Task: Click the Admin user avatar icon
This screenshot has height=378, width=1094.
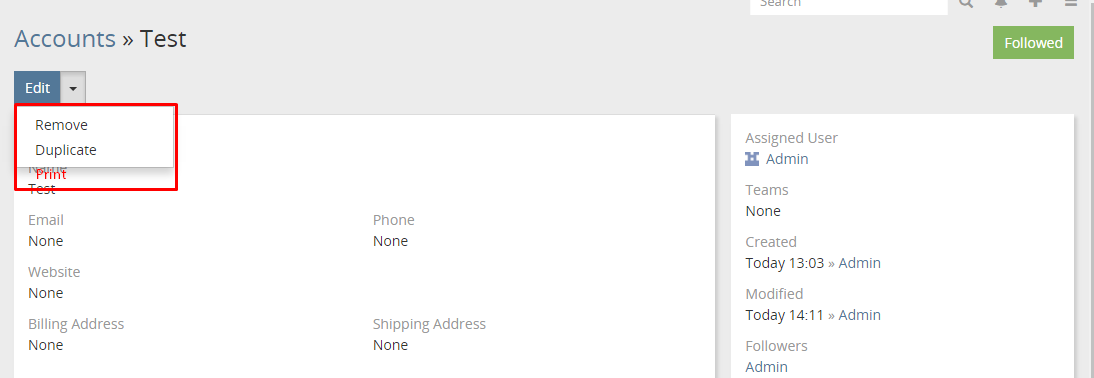Action: 752,159
